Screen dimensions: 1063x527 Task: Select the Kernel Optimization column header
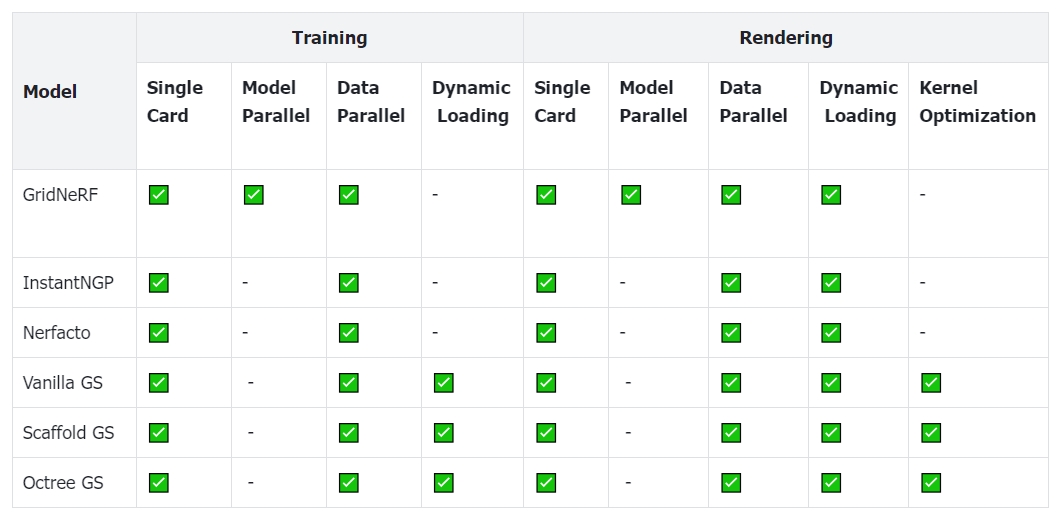click(x=977, y=102)
